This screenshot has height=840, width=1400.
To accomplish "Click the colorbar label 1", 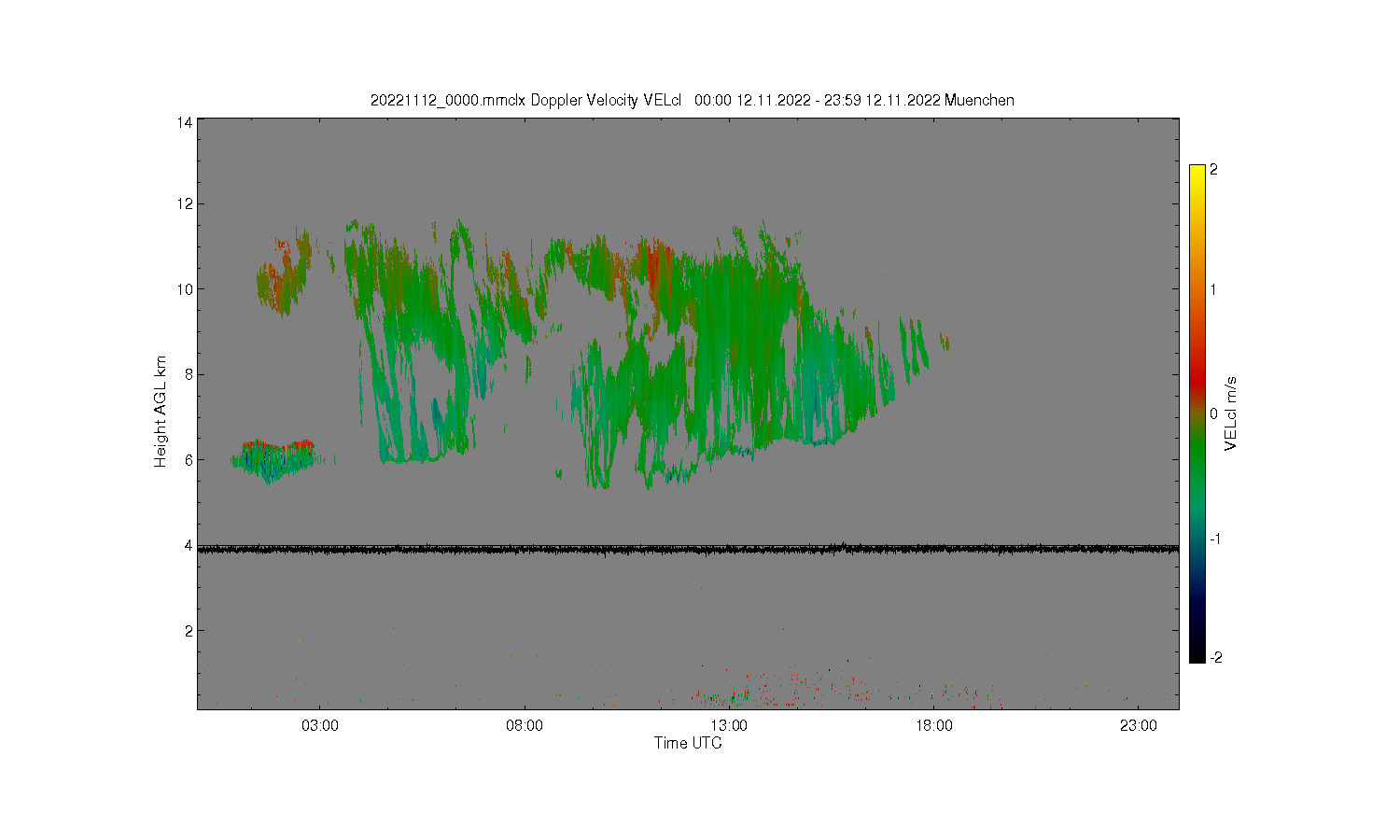I will click(x=1214, y=289).
